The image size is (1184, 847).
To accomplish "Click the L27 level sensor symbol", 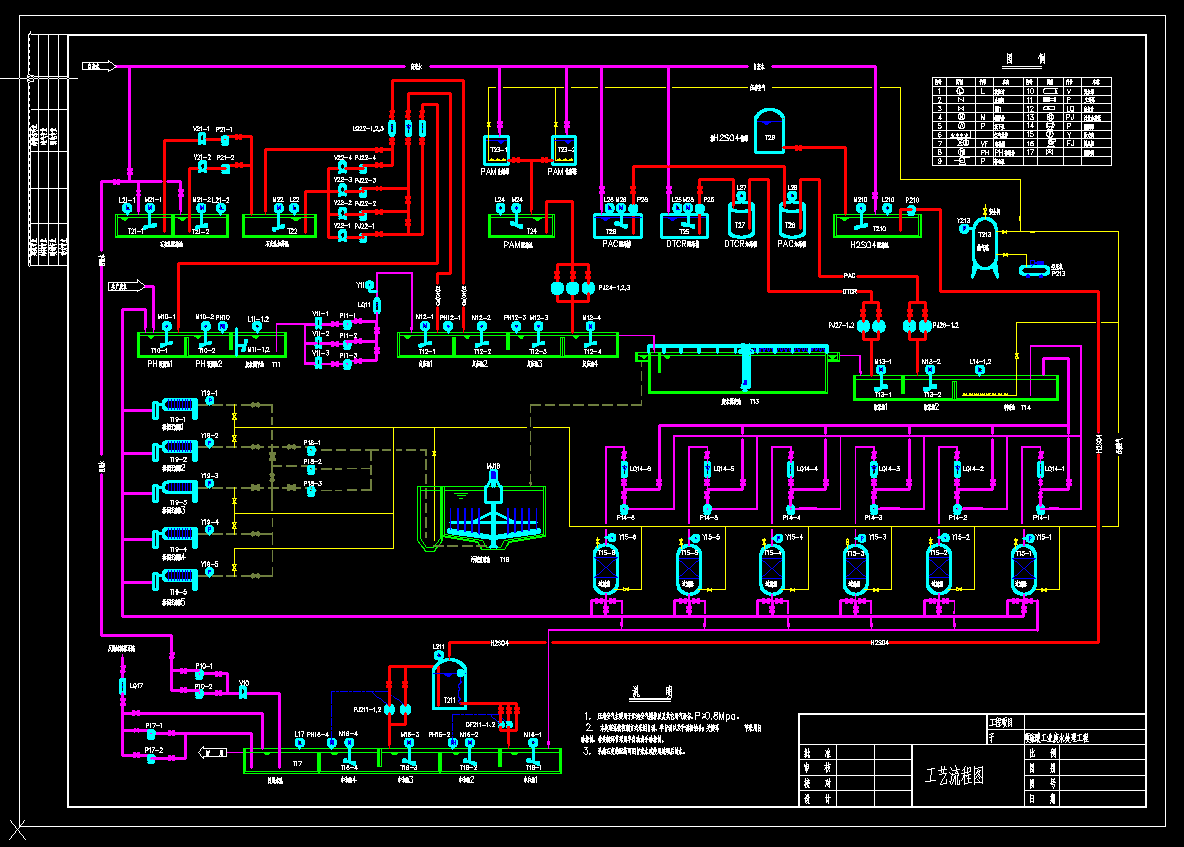I will pyautogui.click(x=742, y=196).
